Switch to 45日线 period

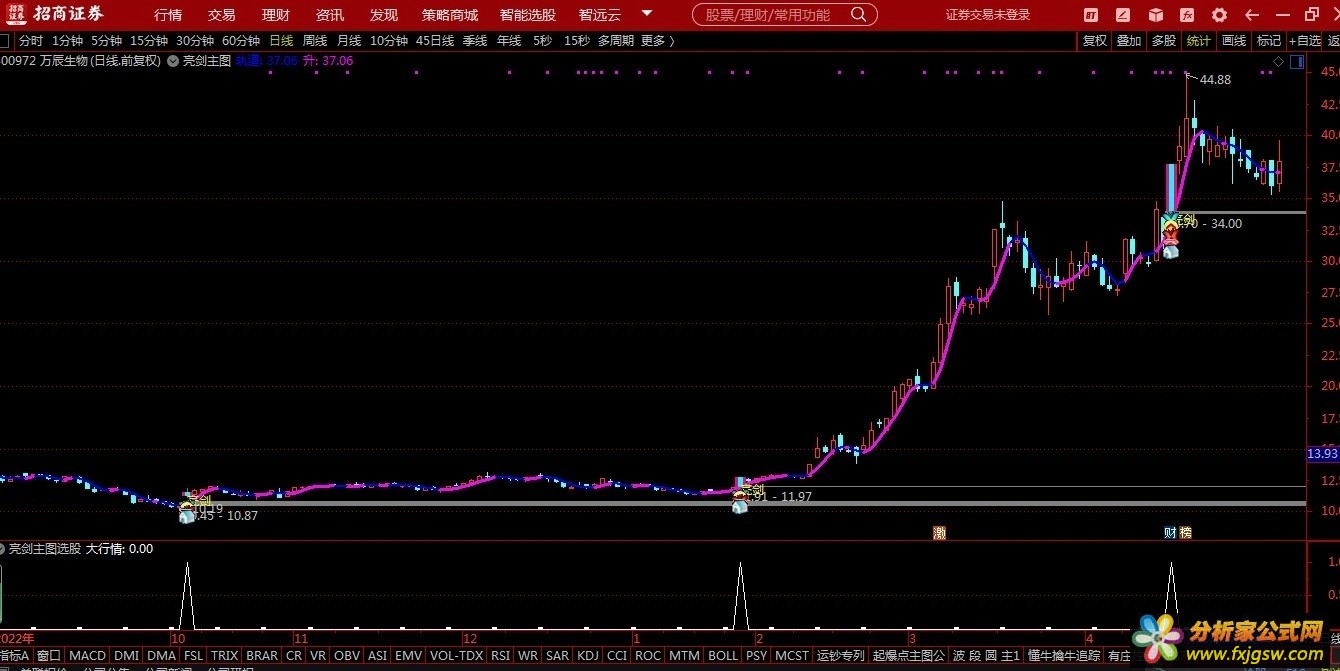click(435, 41)
